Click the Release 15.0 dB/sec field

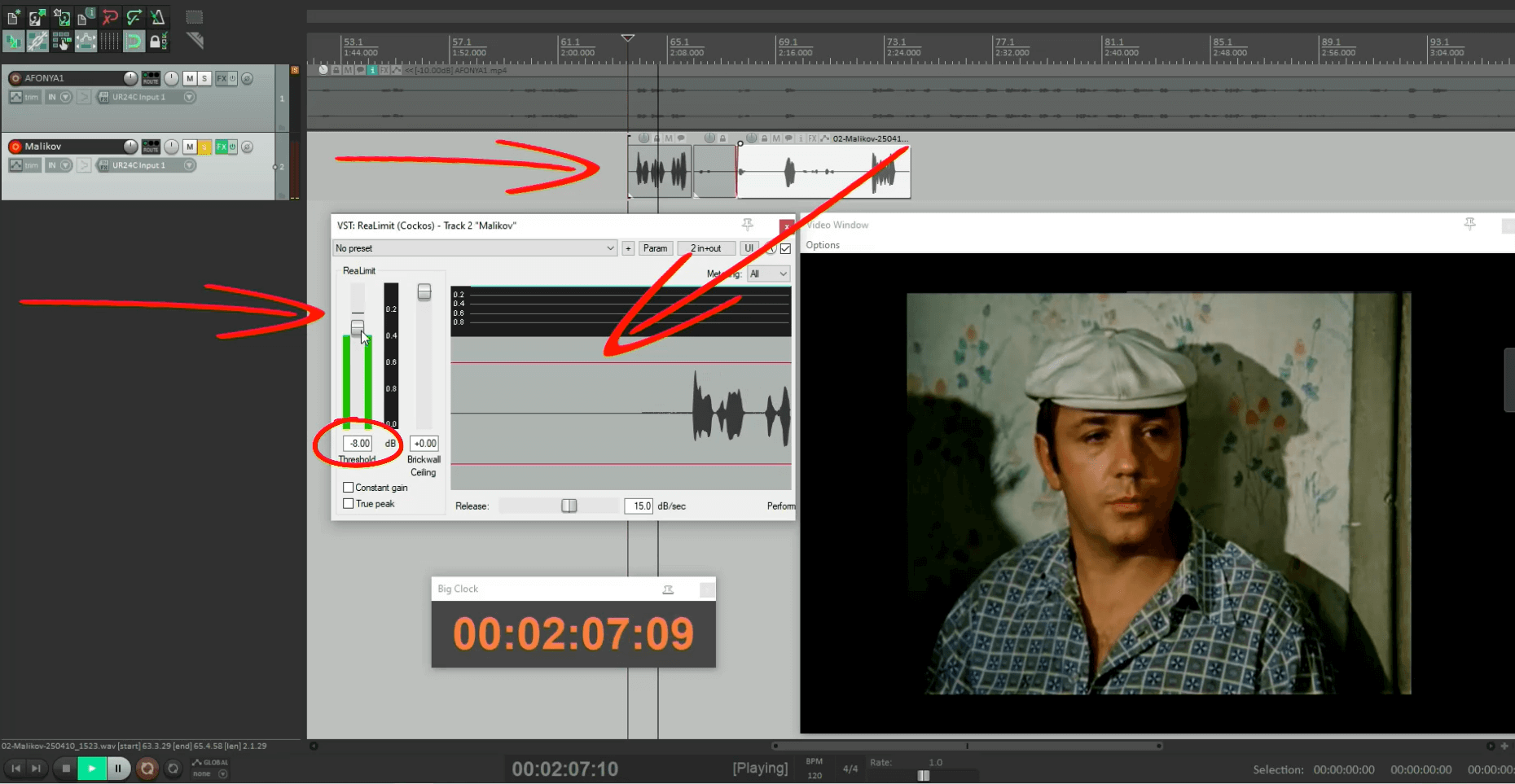coord(639,506)
